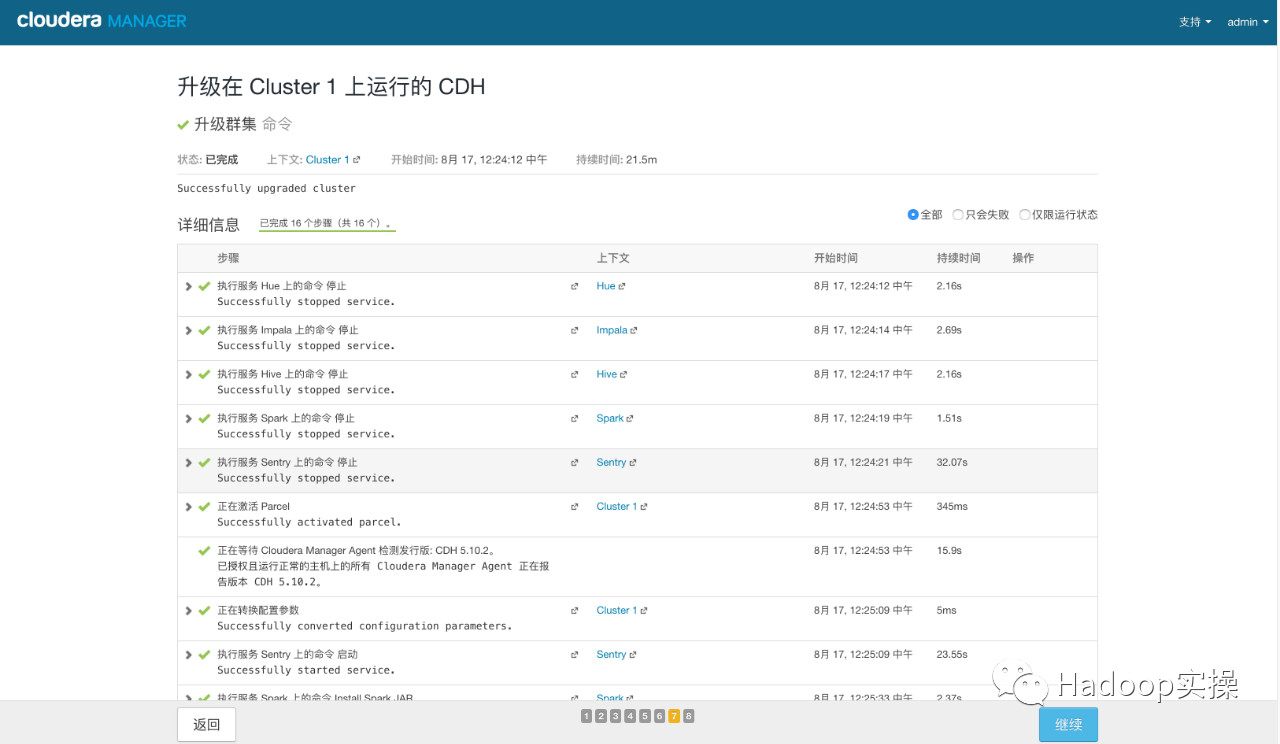Expand the Sentry start command row
The width and height of the screenshot is (1280, 744).
tap(188, 655)
